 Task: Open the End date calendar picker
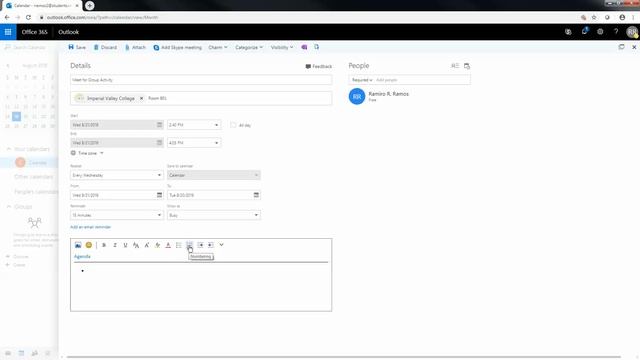(x=159, y=143)
